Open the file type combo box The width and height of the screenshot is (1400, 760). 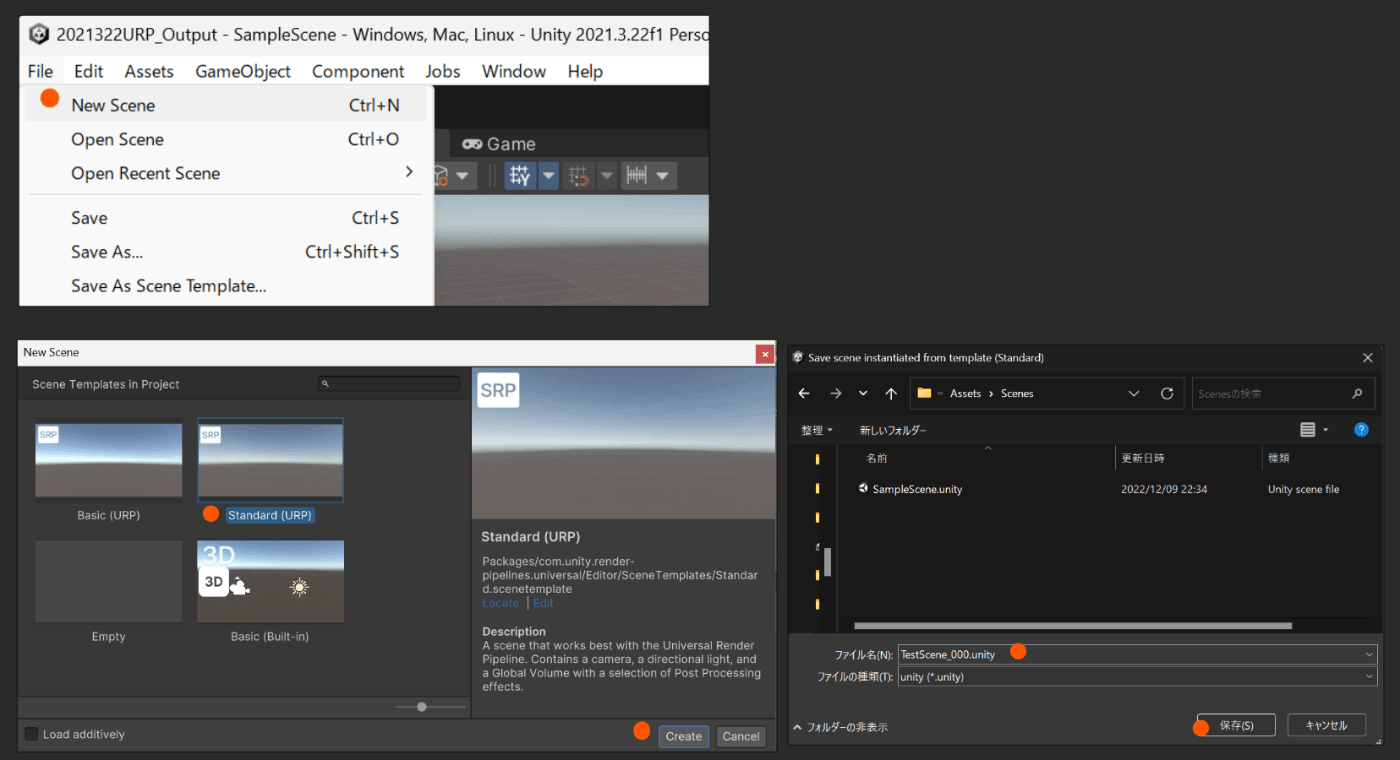click(x=1138, y=677)
